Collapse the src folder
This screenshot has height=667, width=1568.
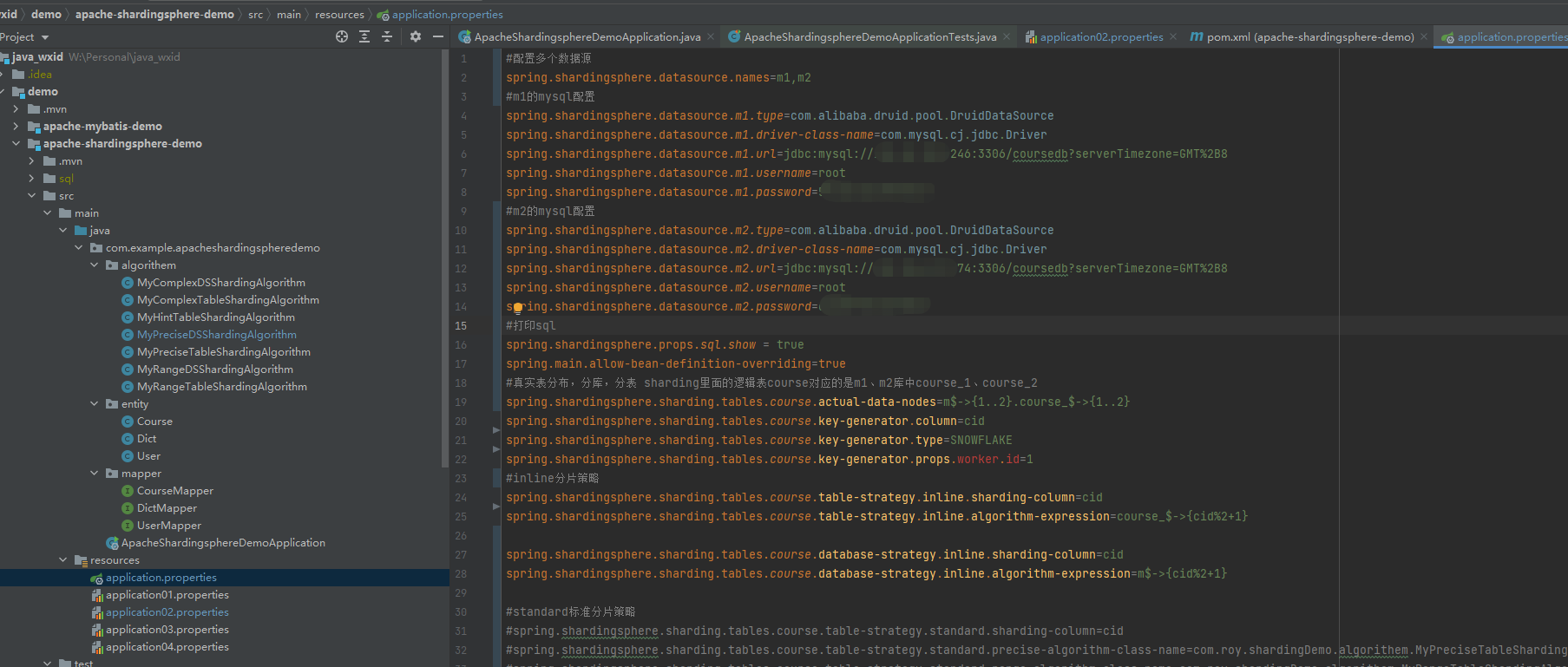[x=31, y=196]
